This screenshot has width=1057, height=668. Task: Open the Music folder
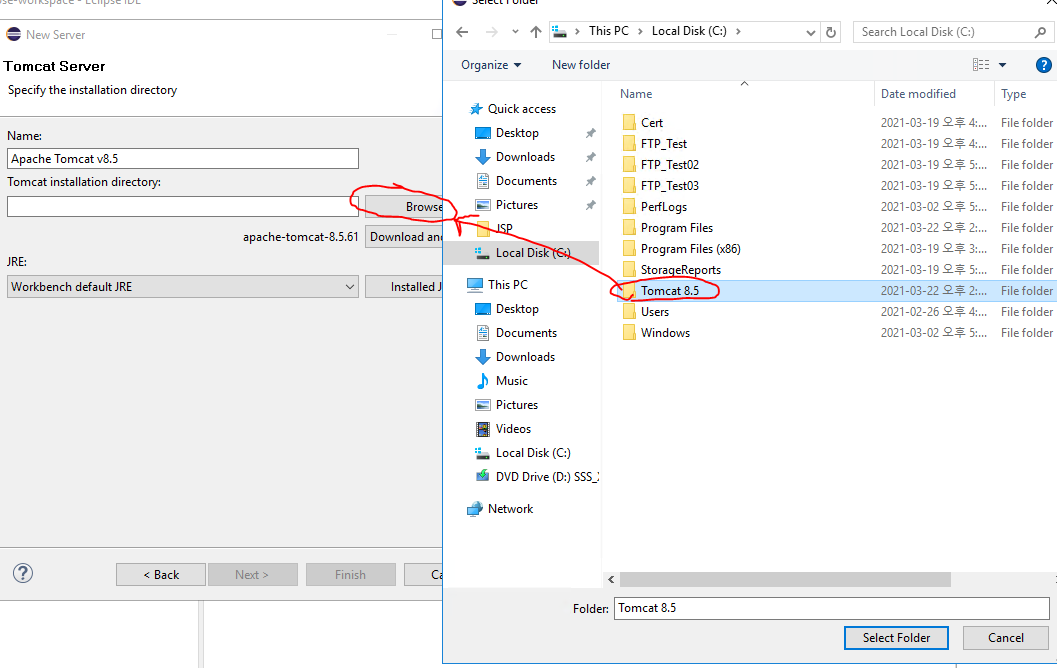[512, 381]
